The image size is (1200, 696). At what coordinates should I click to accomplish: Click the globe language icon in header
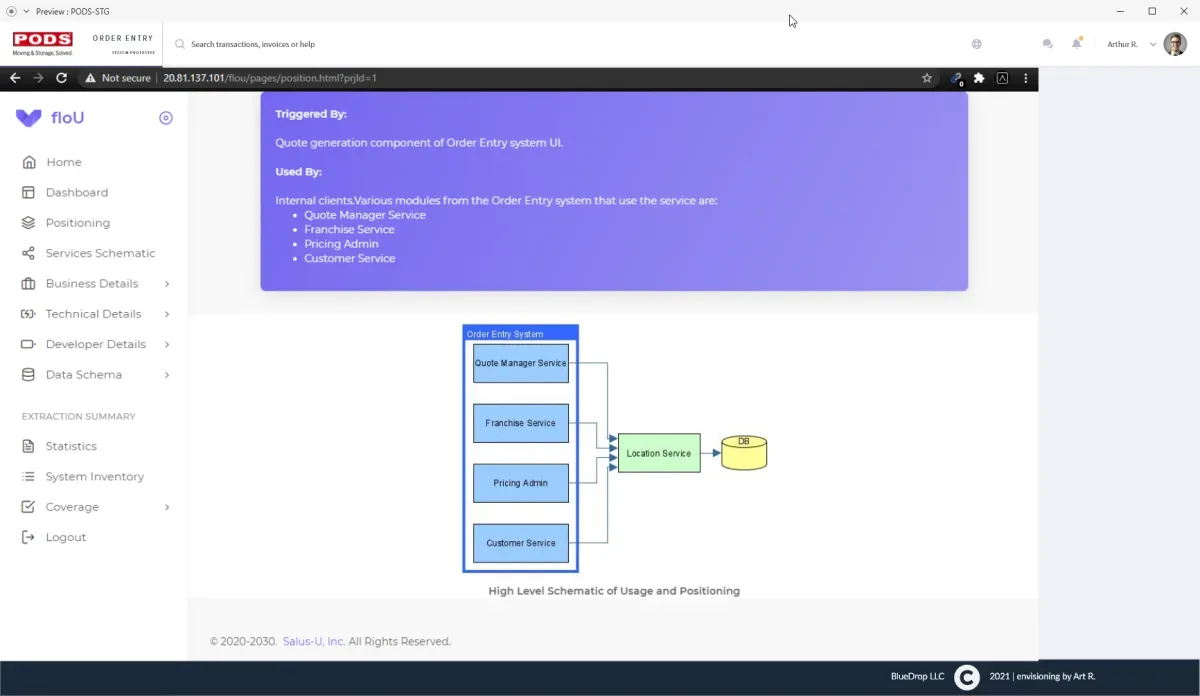click(x=976, y=44)
